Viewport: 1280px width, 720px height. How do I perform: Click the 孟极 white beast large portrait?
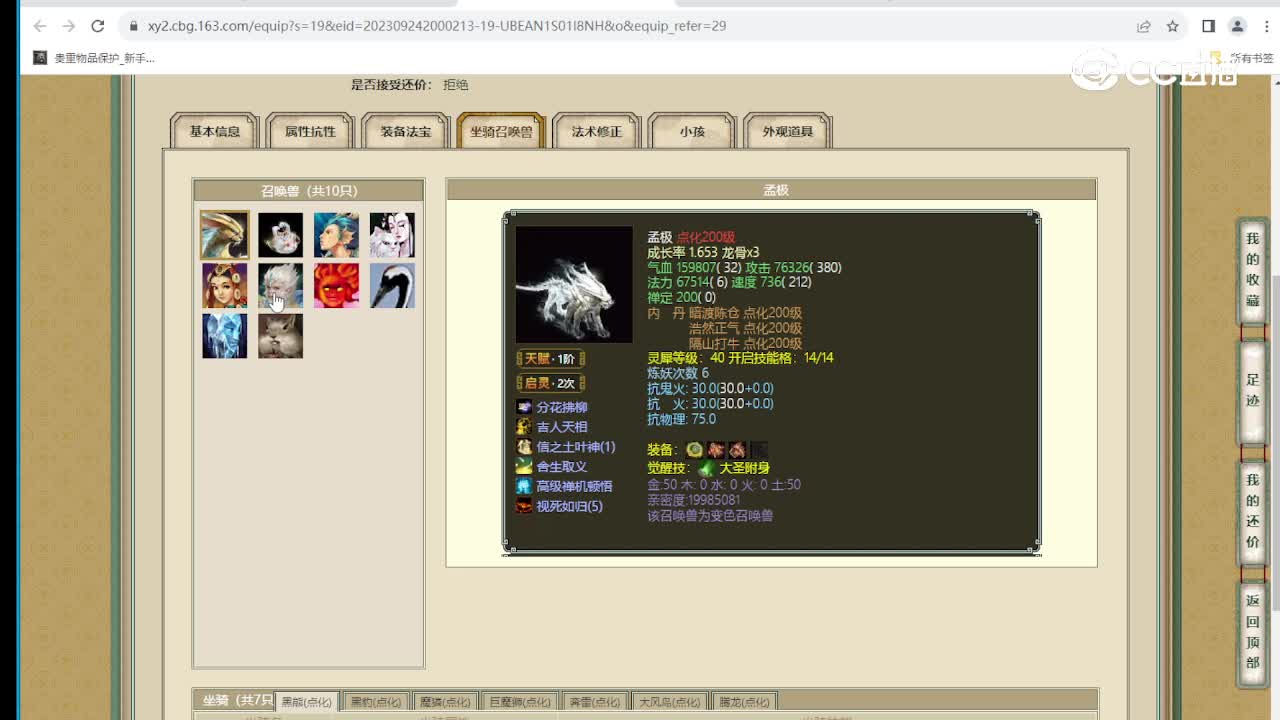point(574,285)
